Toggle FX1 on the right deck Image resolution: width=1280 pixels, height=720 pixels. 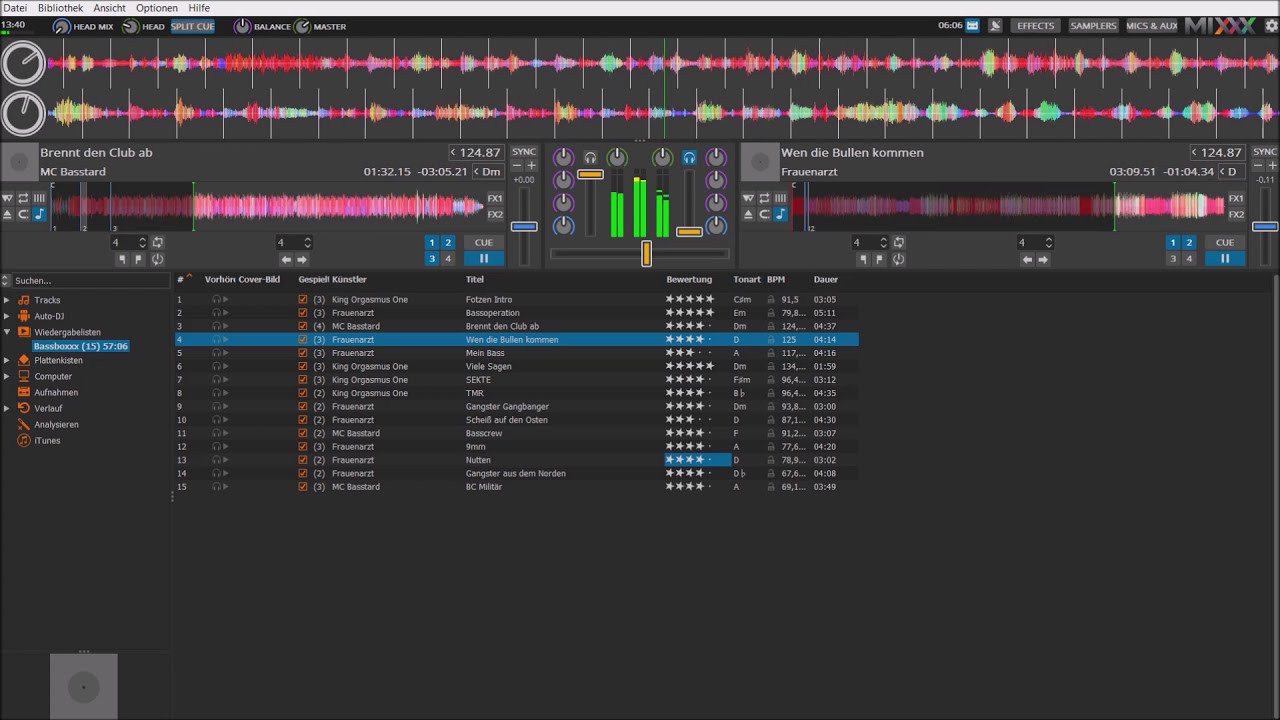tap(1236, 198)
